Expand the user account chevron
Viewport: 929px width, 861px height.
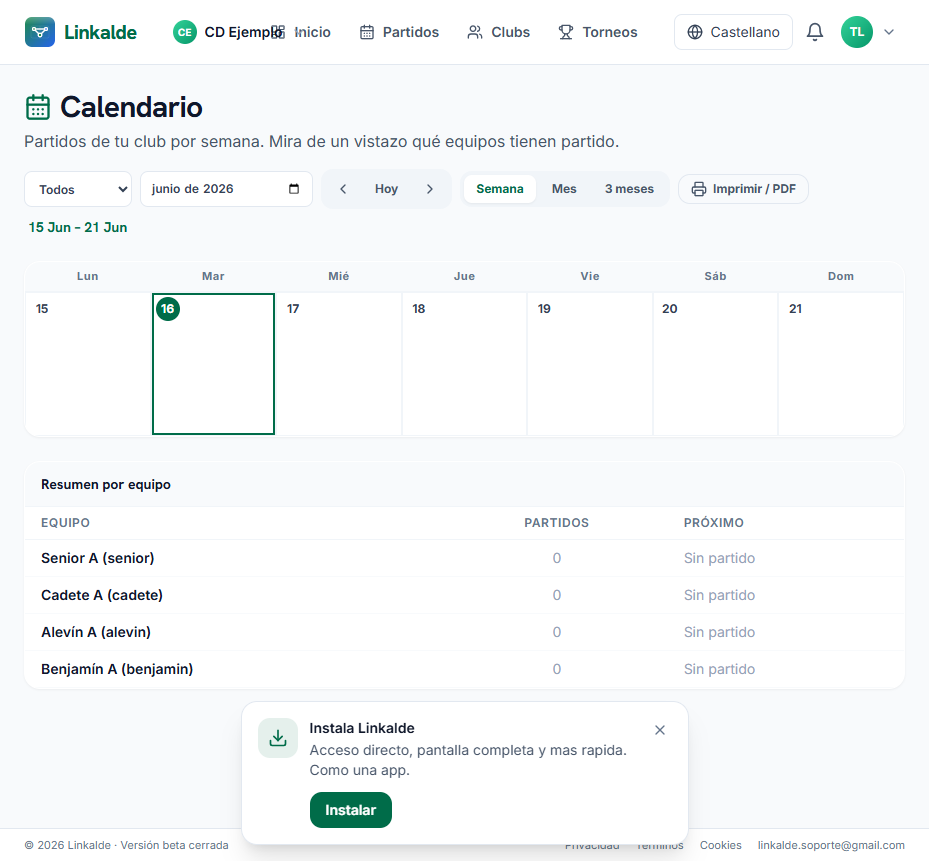pos(889,32)
